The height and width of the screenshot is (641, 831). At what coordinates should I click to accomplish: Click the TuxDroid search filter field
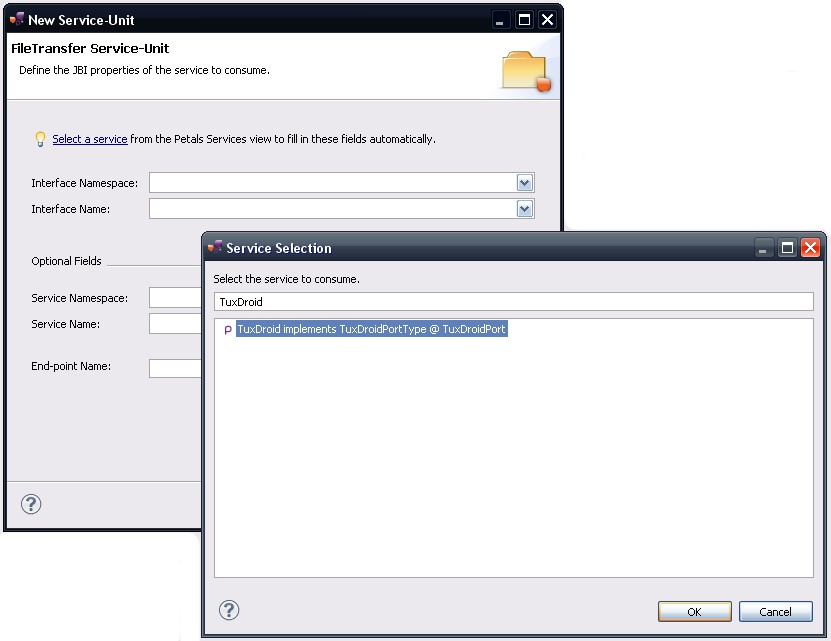click(x=513, y=301)
